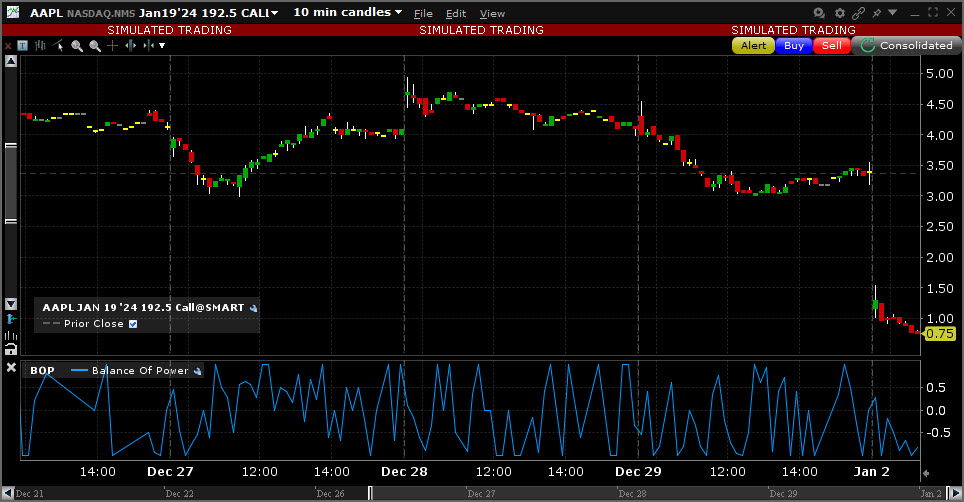This screenshot has height=502, width=964.
Task: Click the blue Buy button
Action: pos(794,45)
